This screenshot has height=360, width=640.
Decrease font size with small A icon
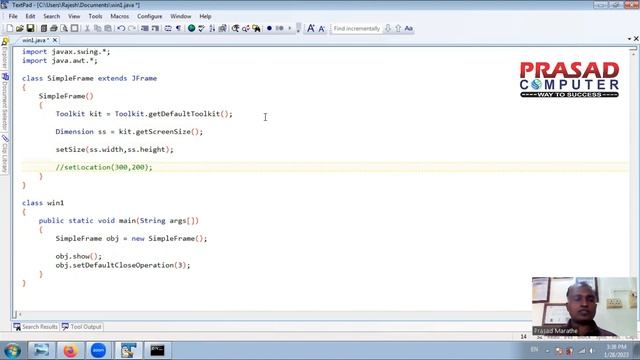(x=322, y=29)
